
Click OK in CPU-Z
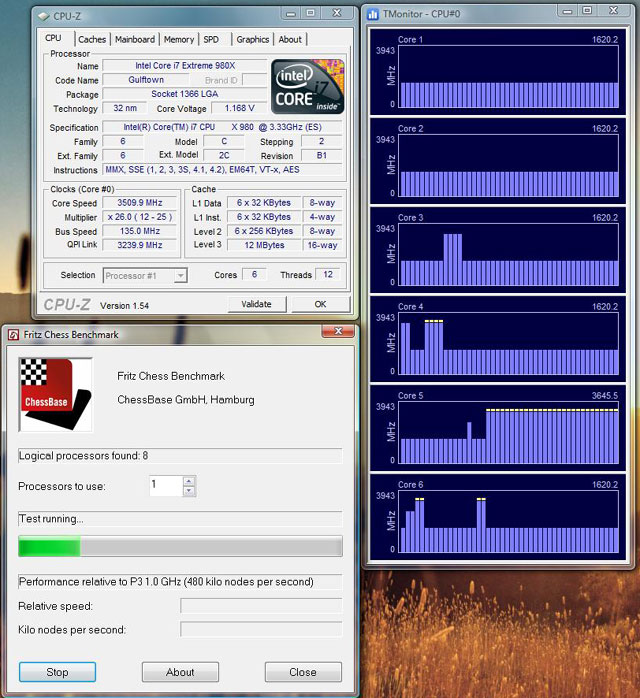pyautogui.click(x=320, y=304)
